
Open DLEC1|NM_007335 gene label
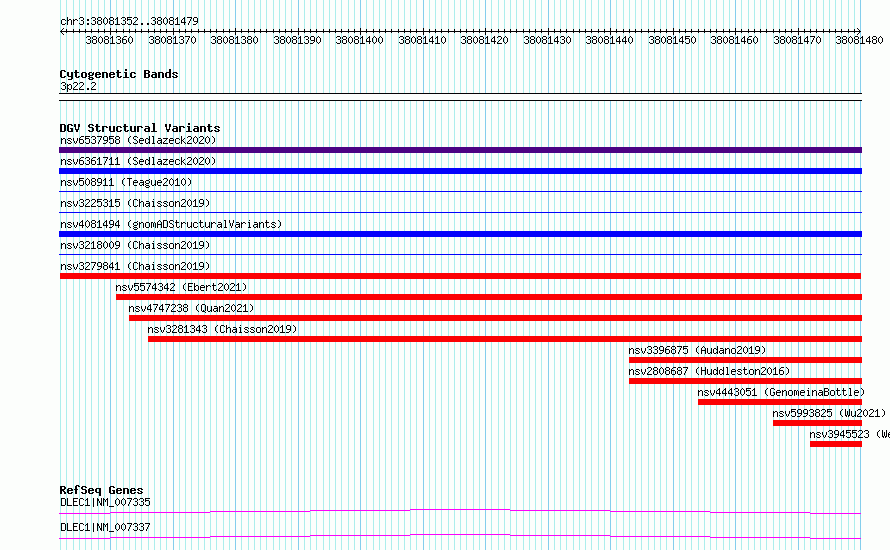tap(105, 502)
